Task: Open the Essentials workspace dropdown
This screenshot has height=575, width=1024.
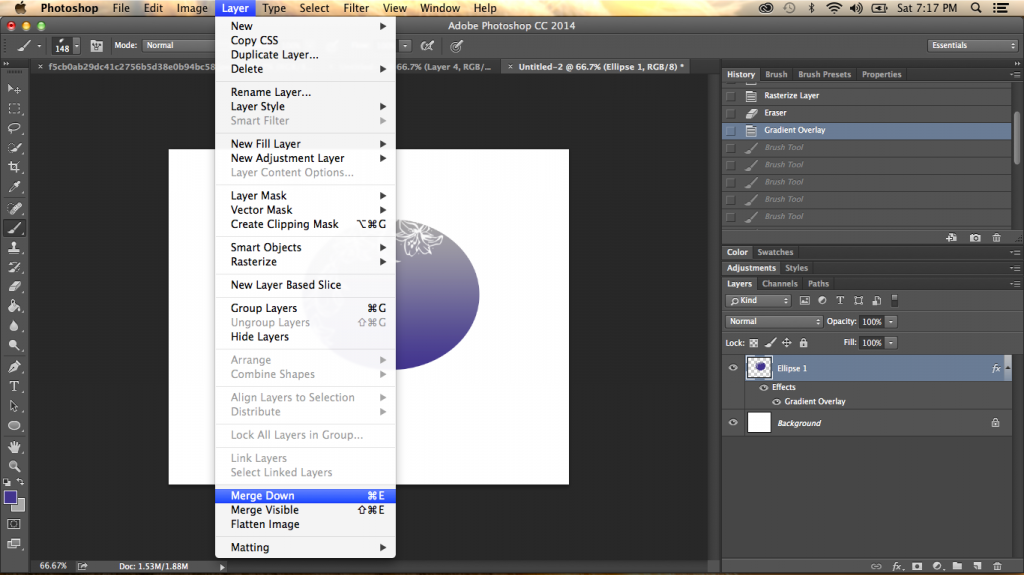Action: point(972,46)
